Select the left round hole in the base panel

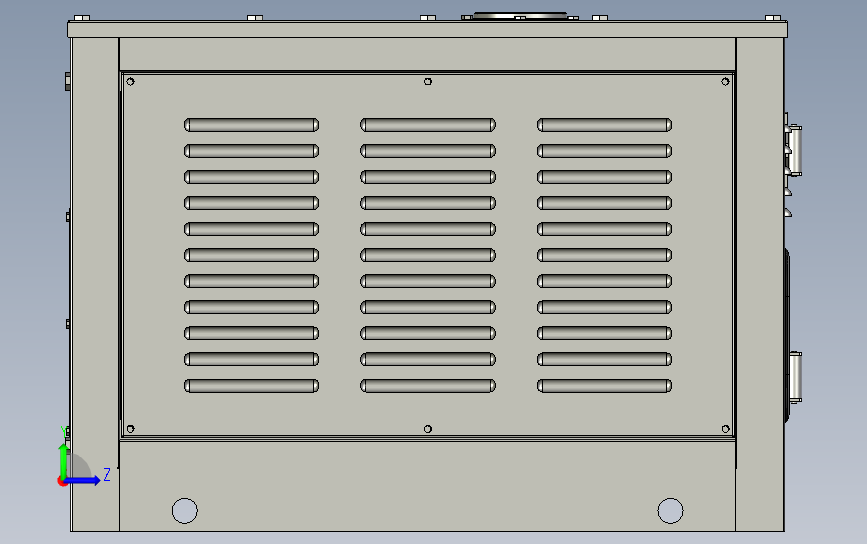[185, 510]
